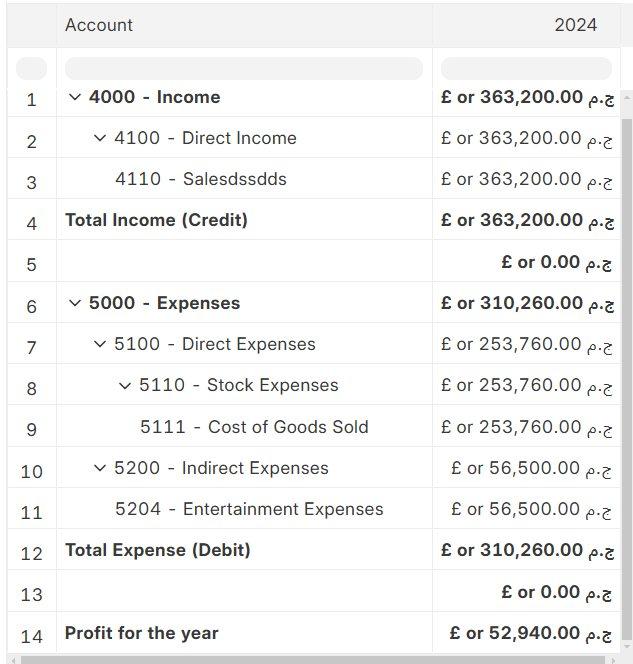Image resolution: width=633 pixels, height=664 pixels.
Task: Select the 4110 - Salesdssdds account
Action: [x=201, y=180]
